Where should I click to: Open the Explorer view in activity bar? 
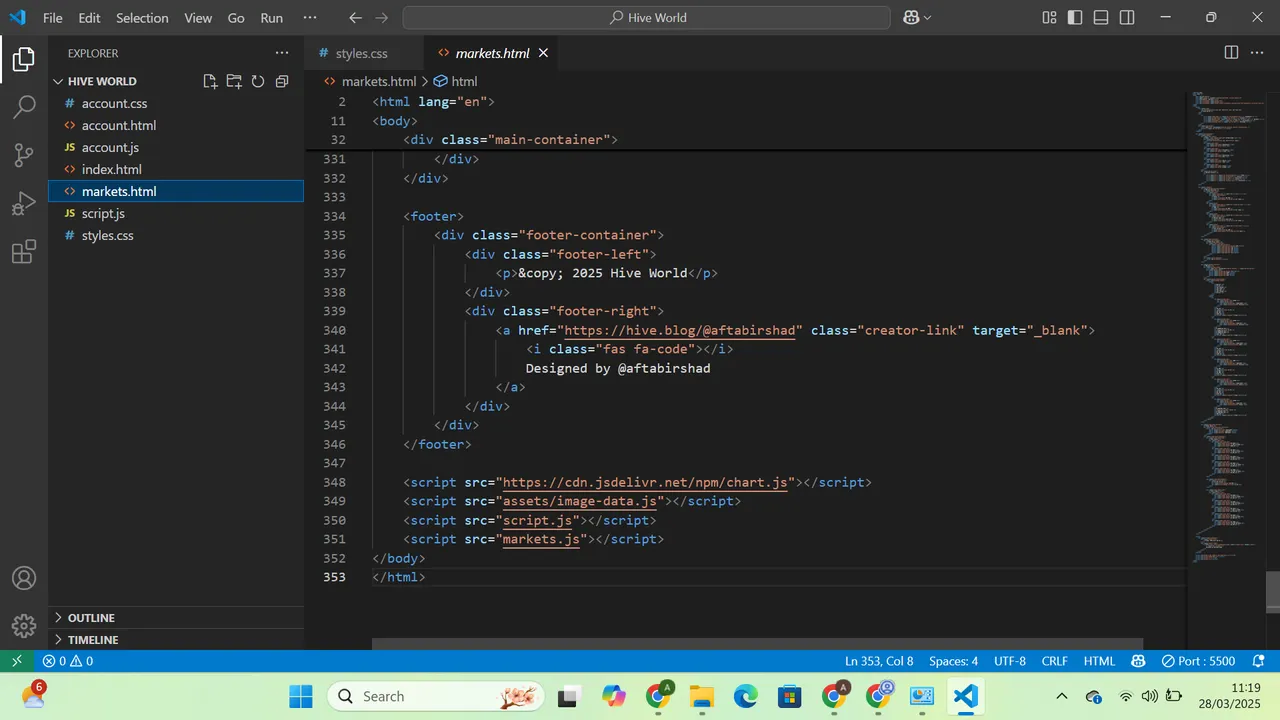click(x=24, y=60)
